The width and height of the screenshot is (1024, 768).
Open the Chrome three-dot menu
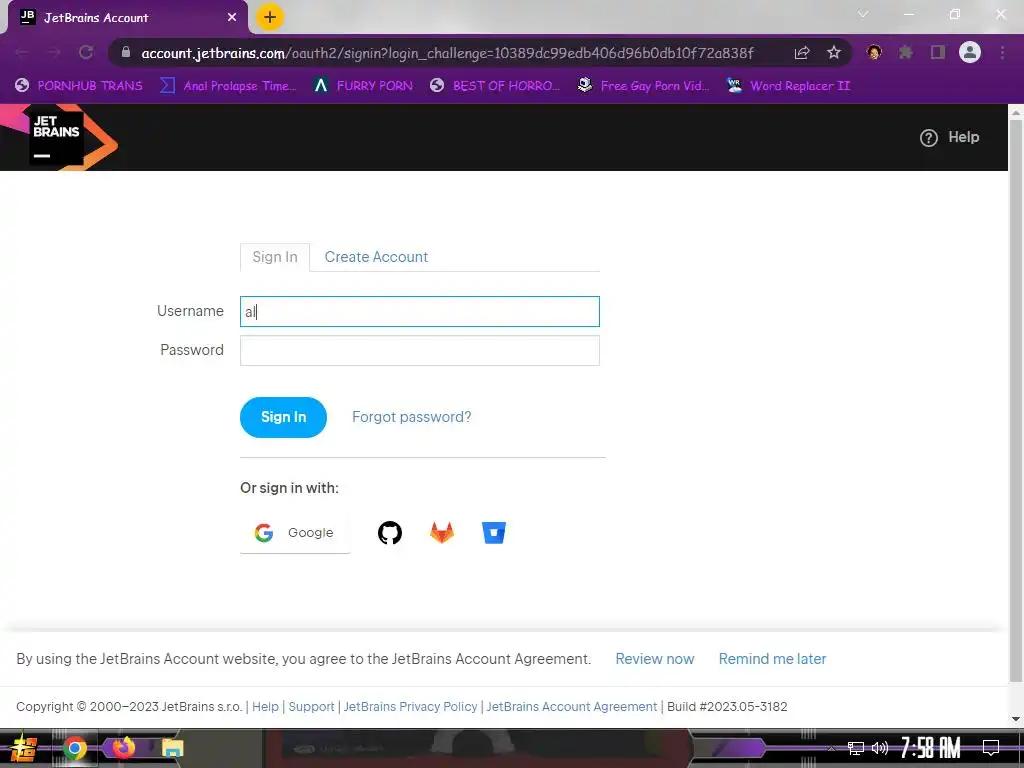(1002, 52)
